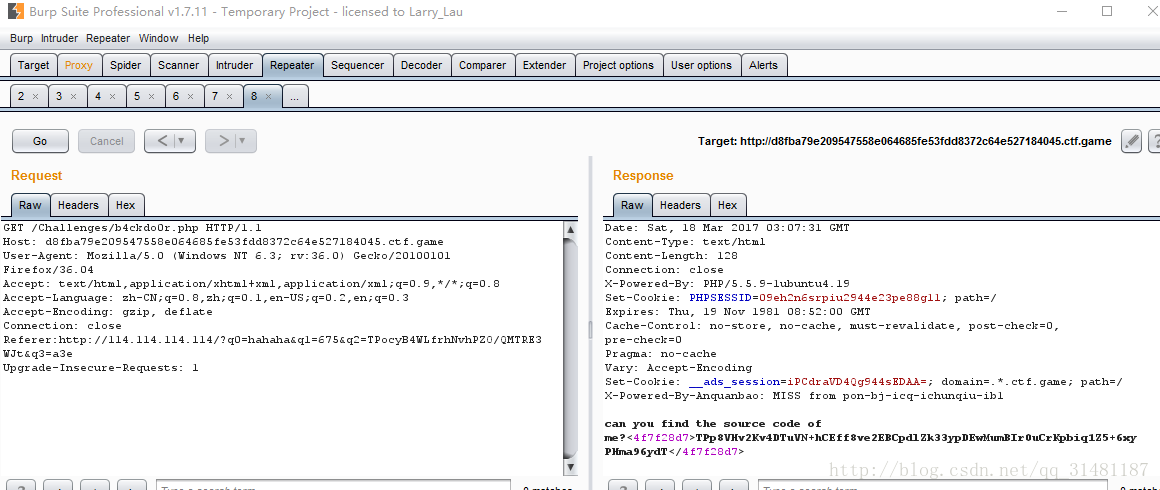Close repeater tab 4 with its x
The height and width of the screenshot is (490, 1160).
point(112,97)
